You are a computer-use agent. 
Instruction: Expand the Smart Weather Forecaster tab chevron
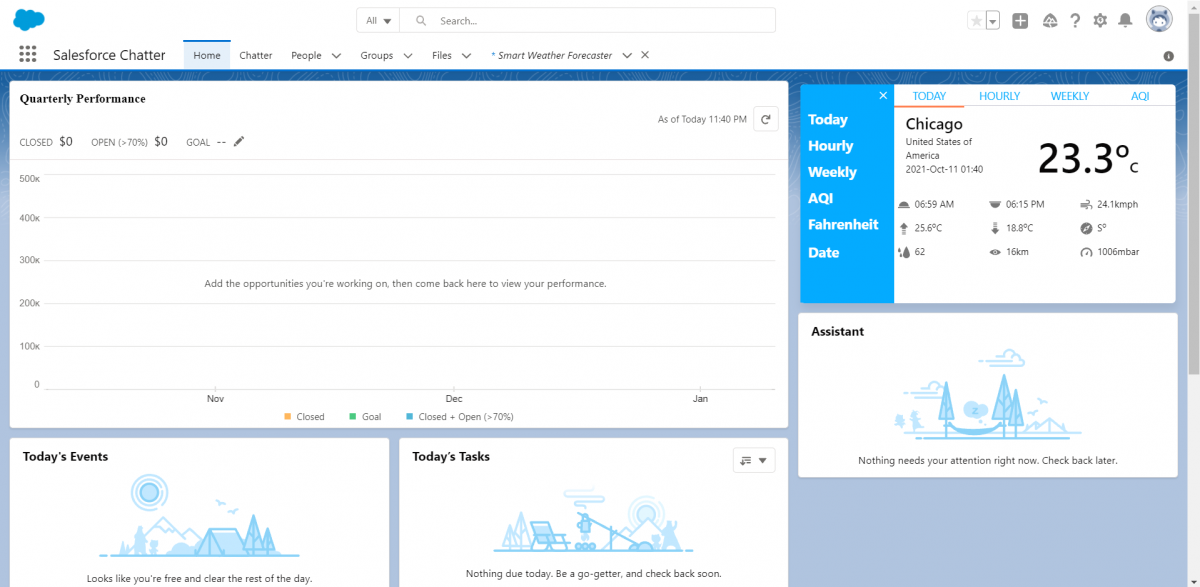(x=627, y=56)
